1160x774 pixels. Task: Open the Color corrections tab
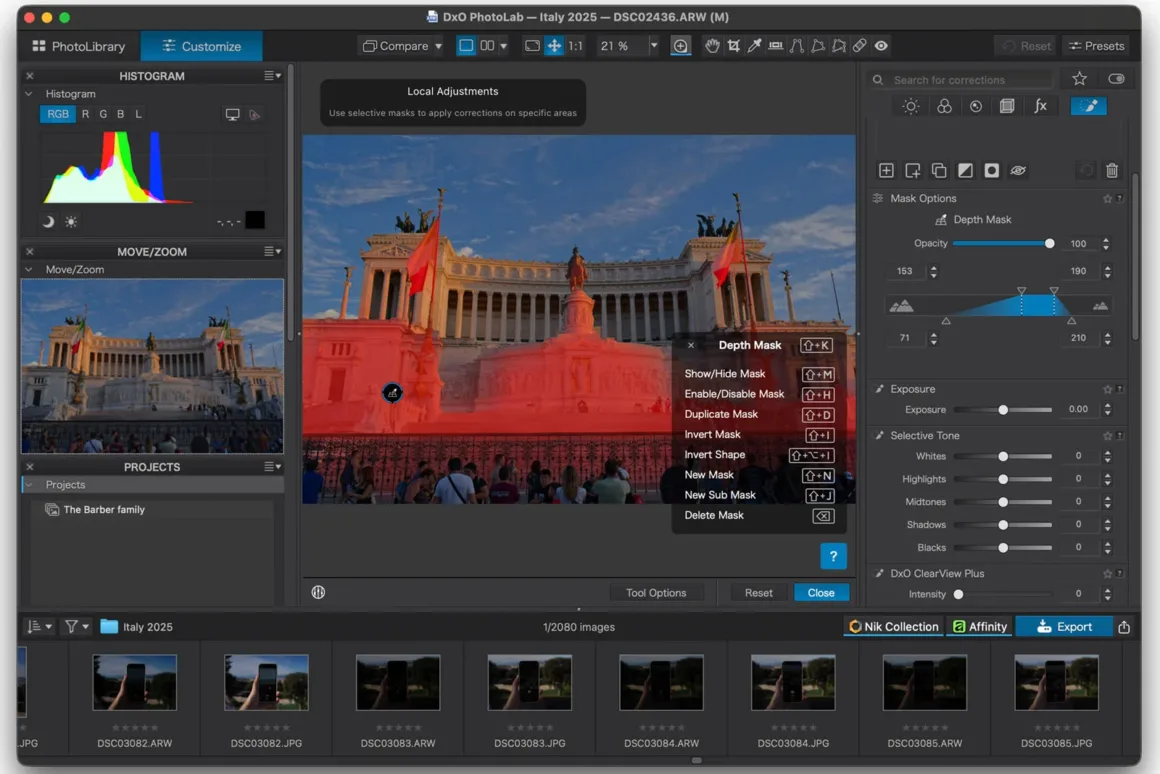[944, 107]
